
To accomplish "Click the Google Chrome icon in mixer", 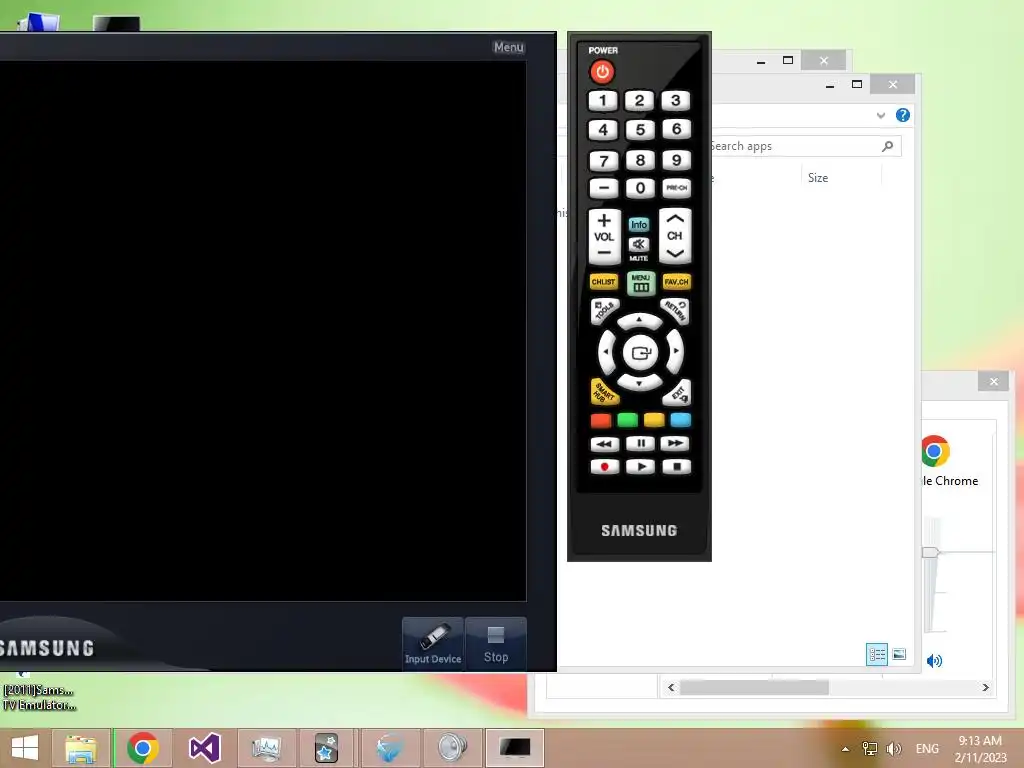I will 935,451.
